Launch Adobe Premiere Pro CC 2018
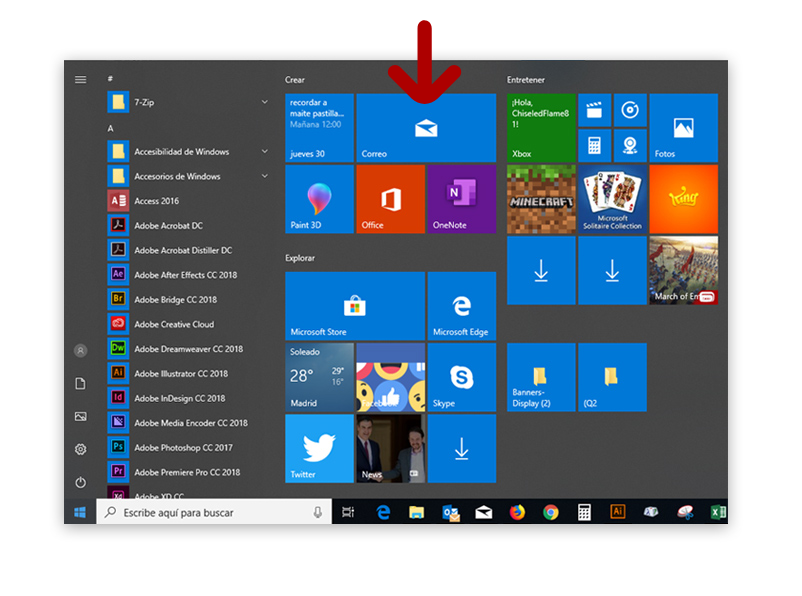The height and width of the screenshot is (596, 802). 188,472
